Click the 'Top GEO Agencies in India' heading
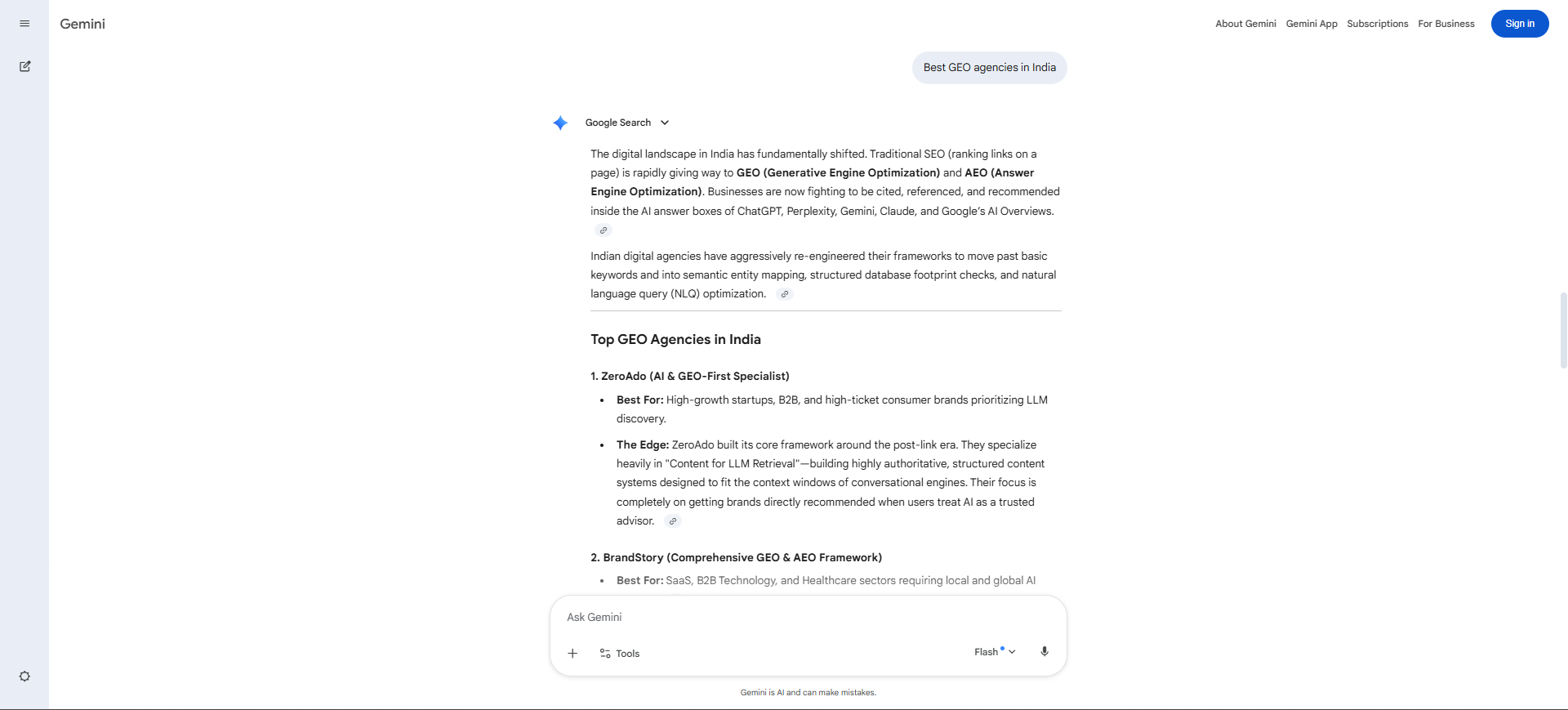Screen dimensions: 1568x710 coord(675,339)
